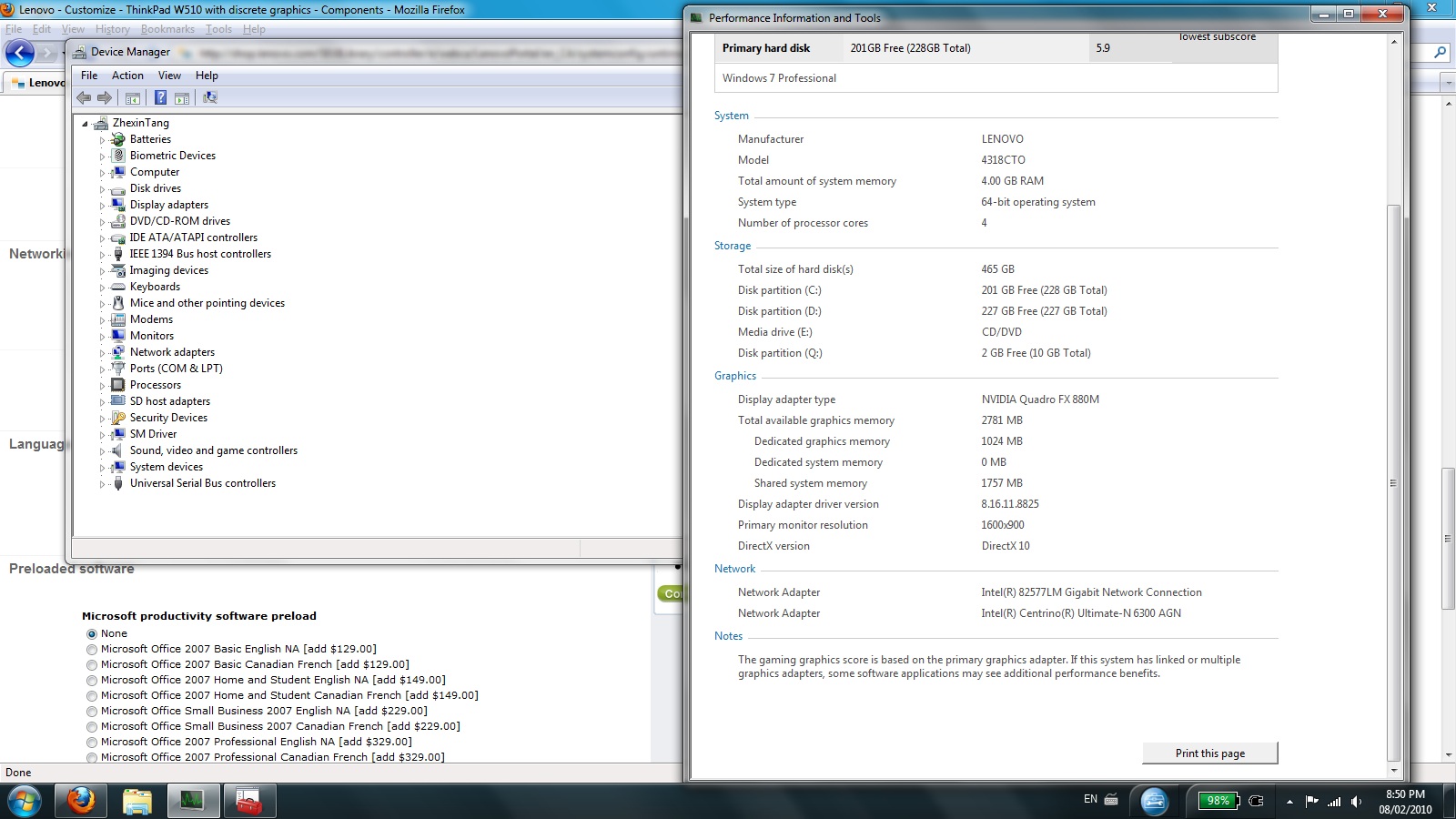Click the blue Help icon in Device Manager
The image size is (1456, 819).
pos(160,97)
